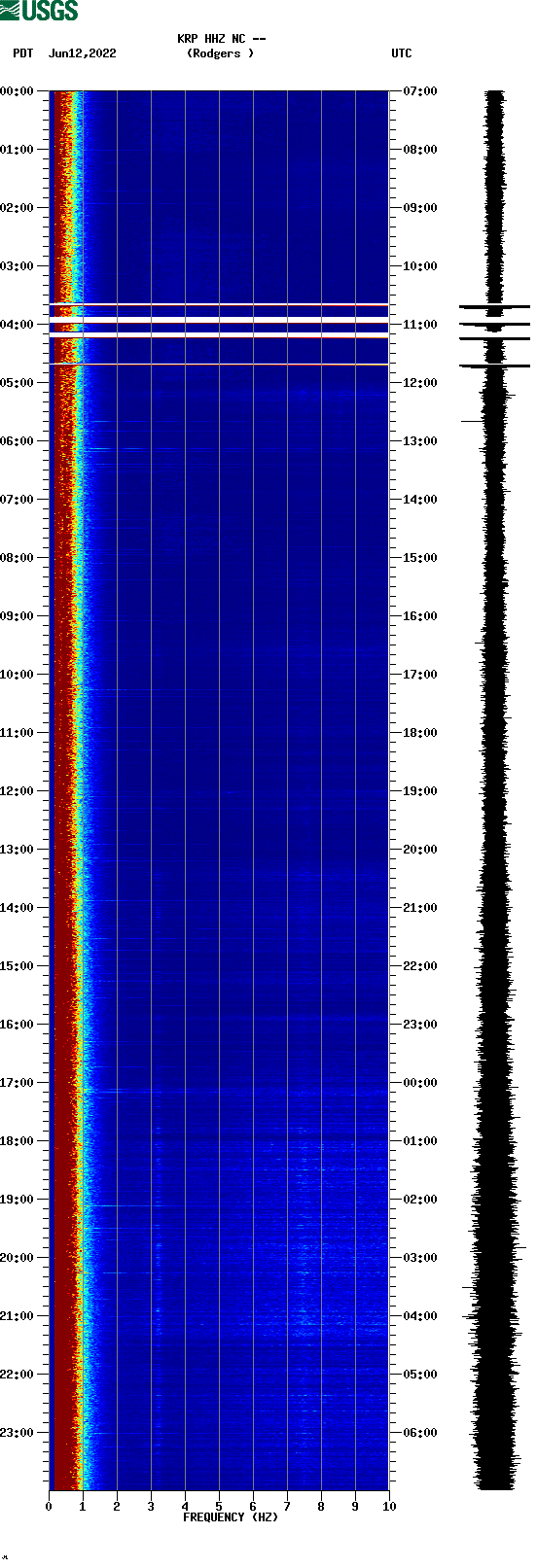Click the 'FREQUENCY (HZ)' axis label
The width and height of the screenshot is (537, 1568).
pos(231,1517)
